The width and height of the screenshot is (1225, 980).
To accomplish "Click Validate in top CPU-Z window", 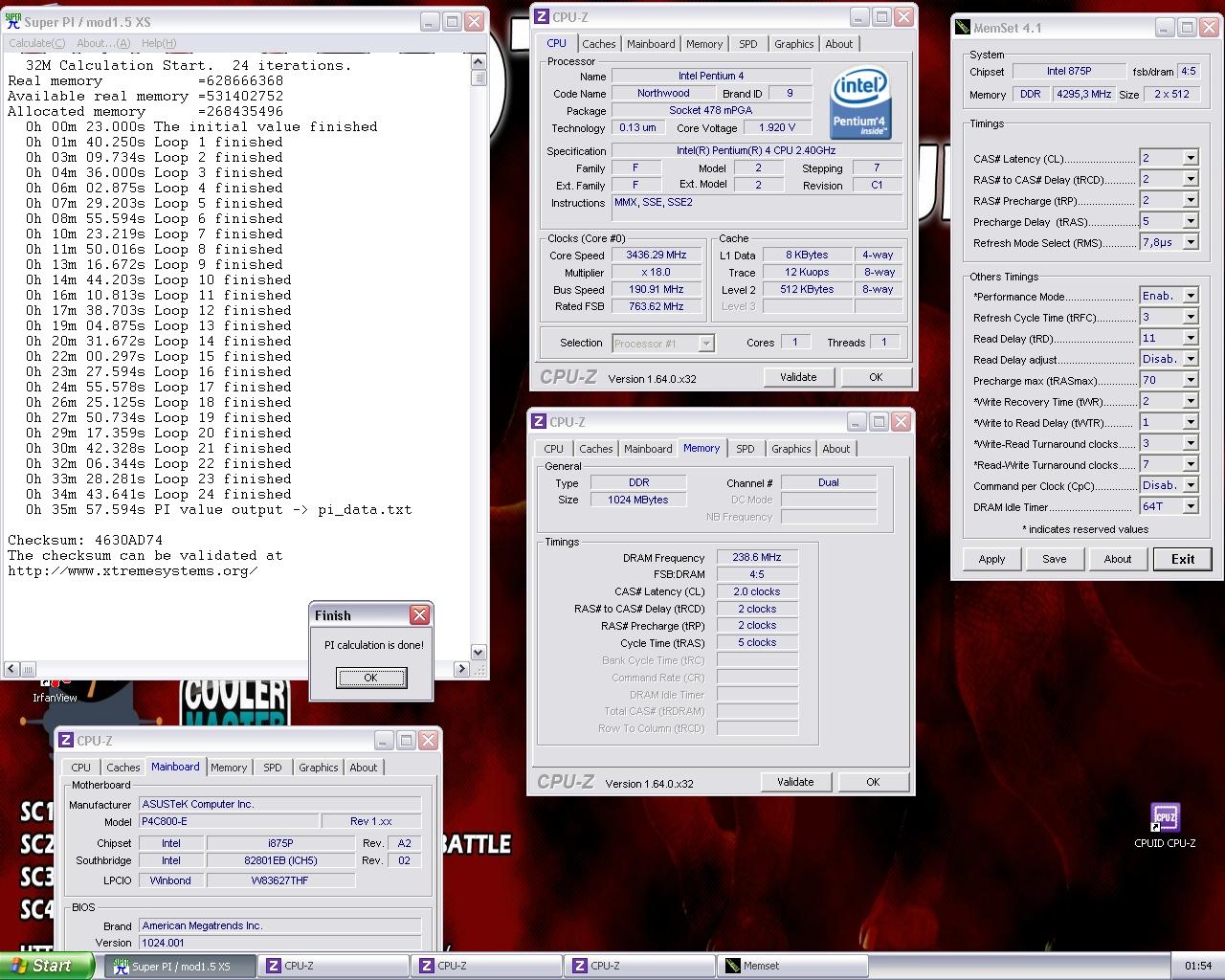I will (798, 377).
